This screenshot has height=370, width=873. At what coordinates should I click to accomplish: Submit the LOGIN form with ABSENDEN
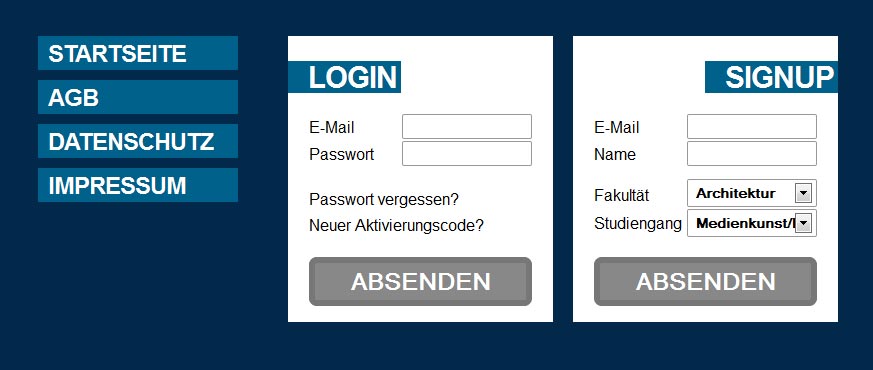click(420, 282)
